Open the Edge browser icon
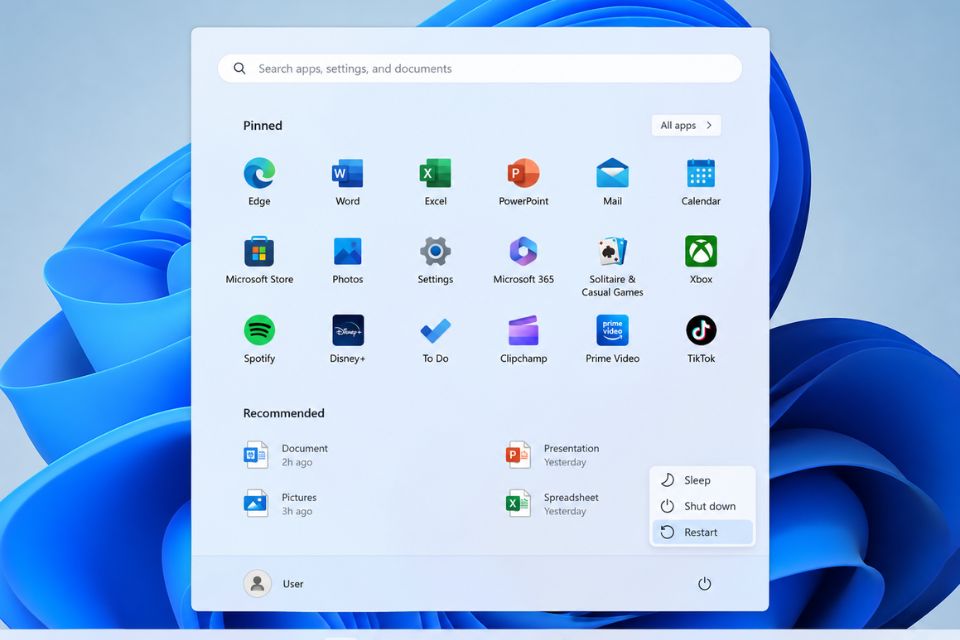Image resolution: width=960 pixels, height=640 pixels. (259, 173)
